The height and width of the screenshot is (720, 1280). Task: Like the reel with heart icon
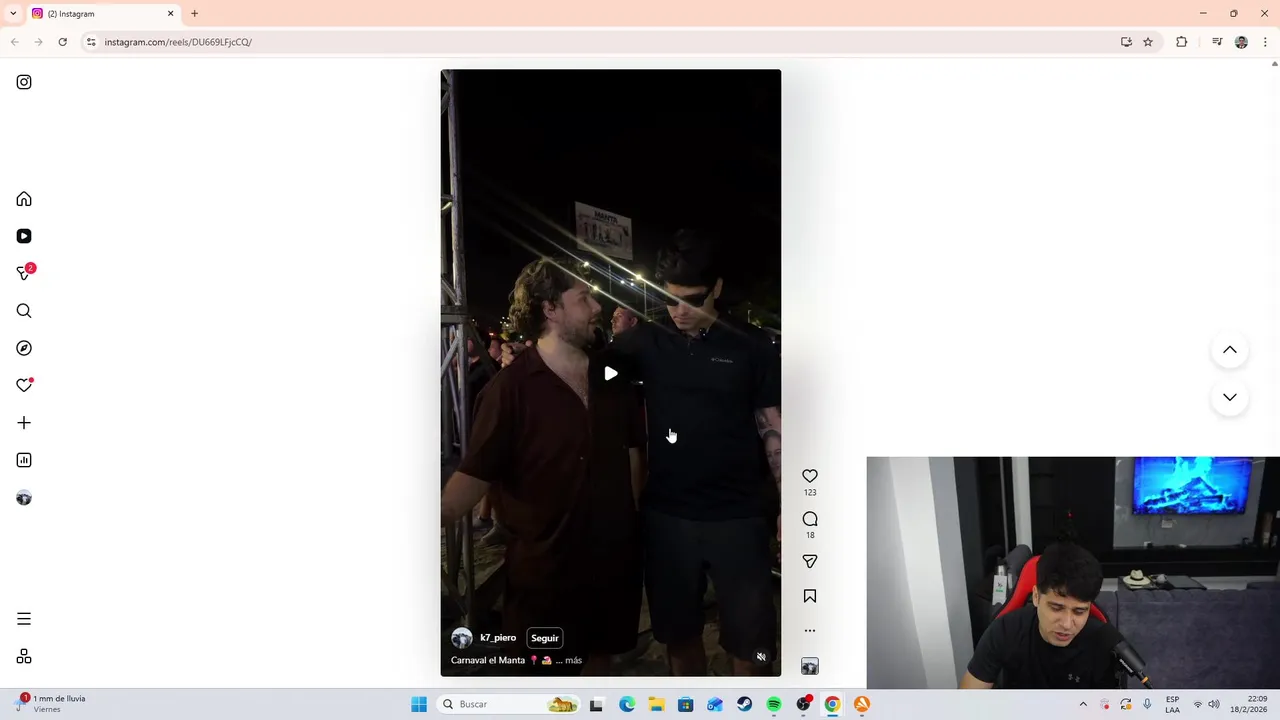click(810, 476)
